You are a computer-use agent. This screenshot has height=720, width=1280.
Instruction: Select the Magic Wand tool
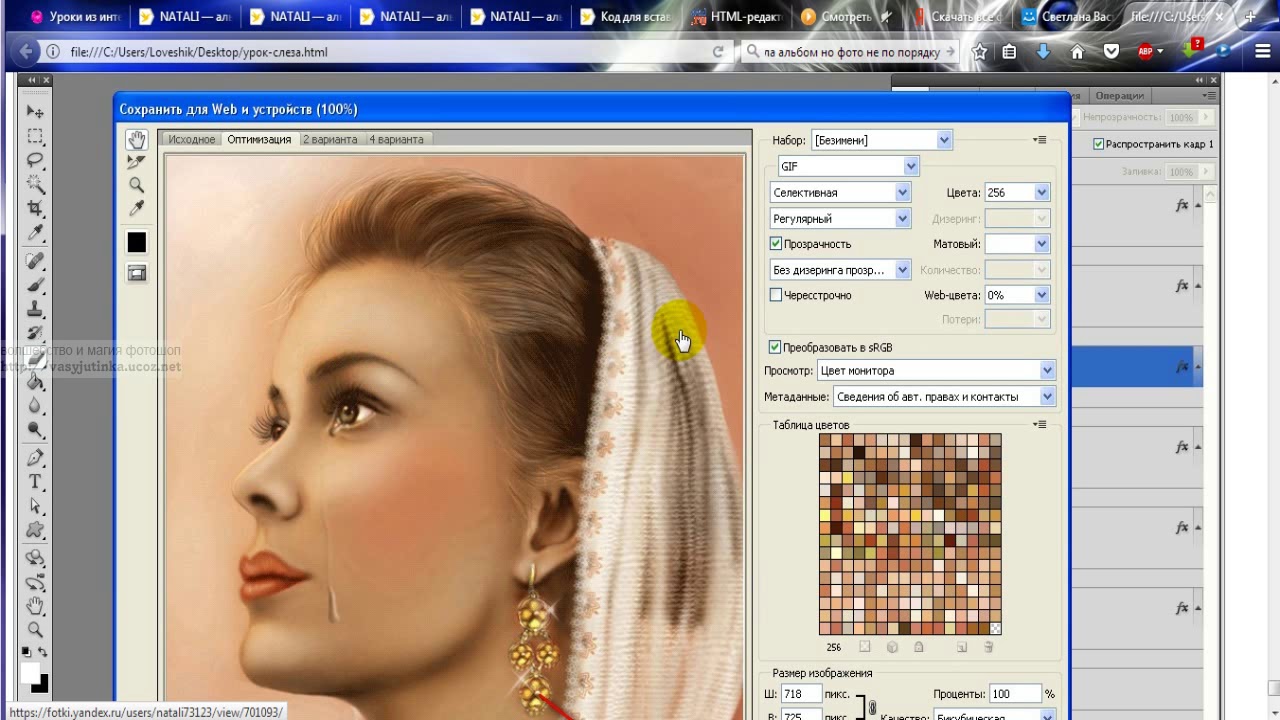click(x=35, y=184)
